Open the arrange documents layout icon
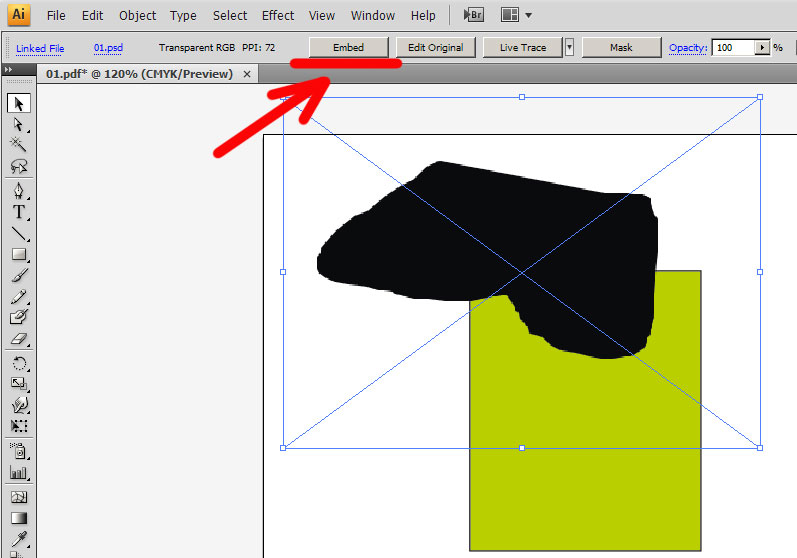Image resolution: width=797 pixels, height=558 pixels. [x=510, y=15]
